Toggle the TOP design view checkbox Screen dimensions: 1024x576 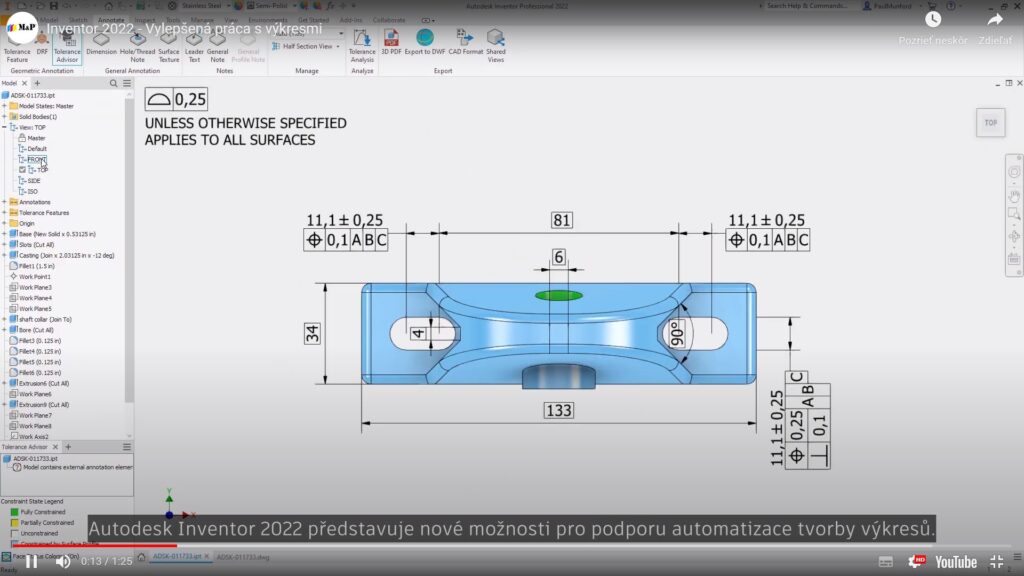[x=22, y=170]
